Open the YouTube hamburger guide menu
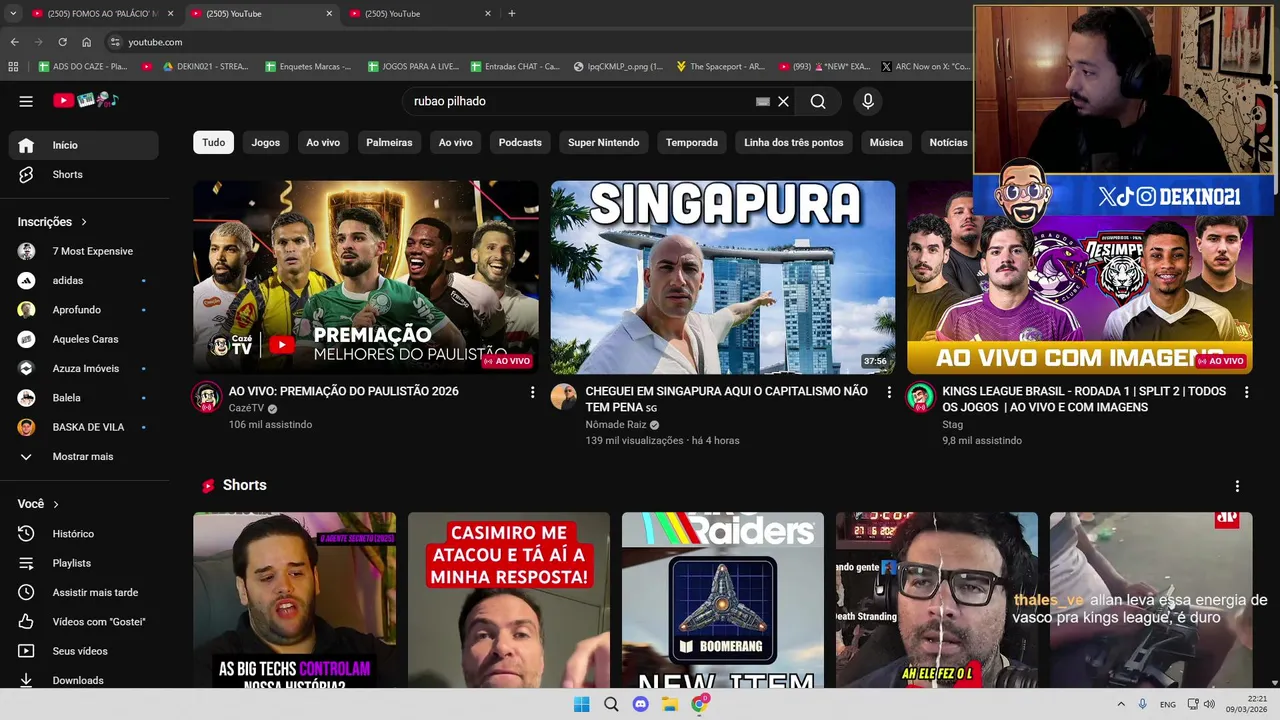Image resolution: width=1280 pixels, height=720 pixels. click(x=26, y=101)
